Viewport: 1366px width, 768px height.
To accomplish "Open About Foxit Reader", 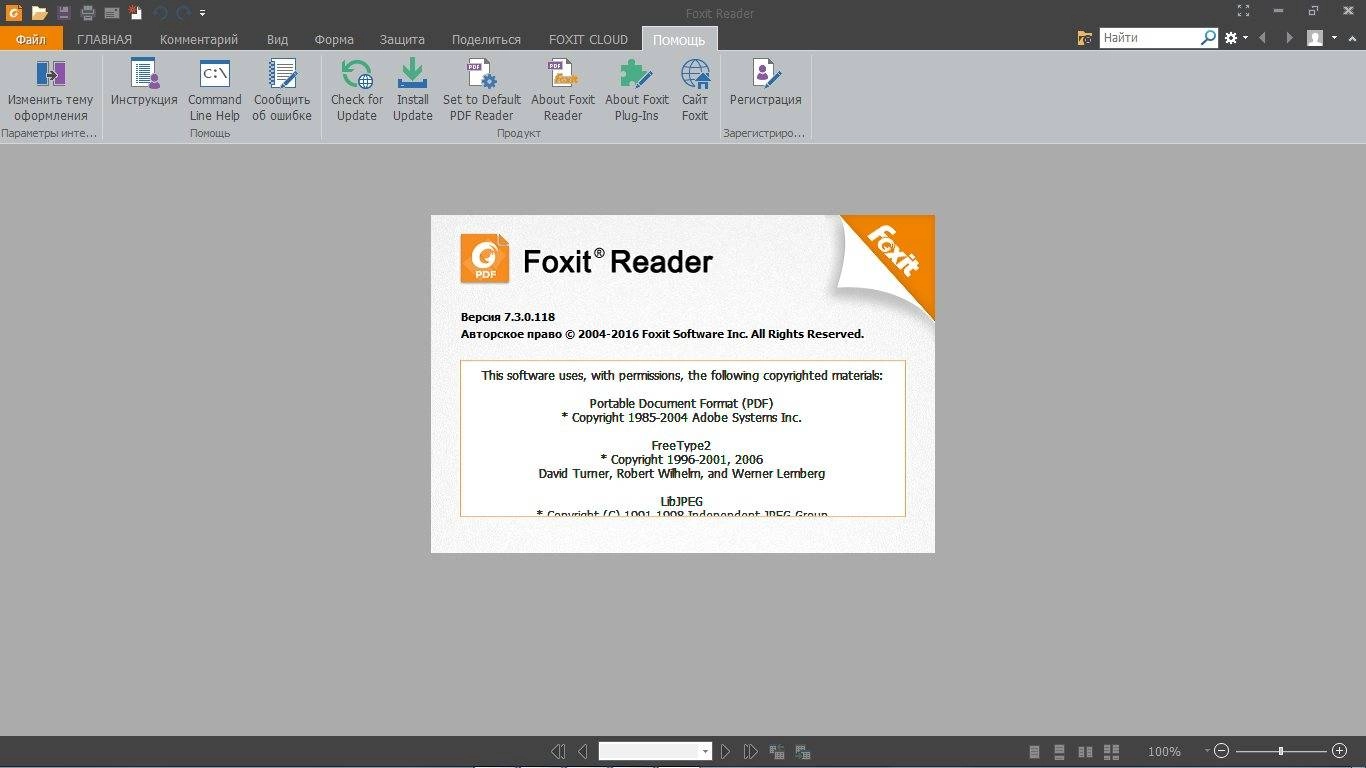I will [563, 90].
